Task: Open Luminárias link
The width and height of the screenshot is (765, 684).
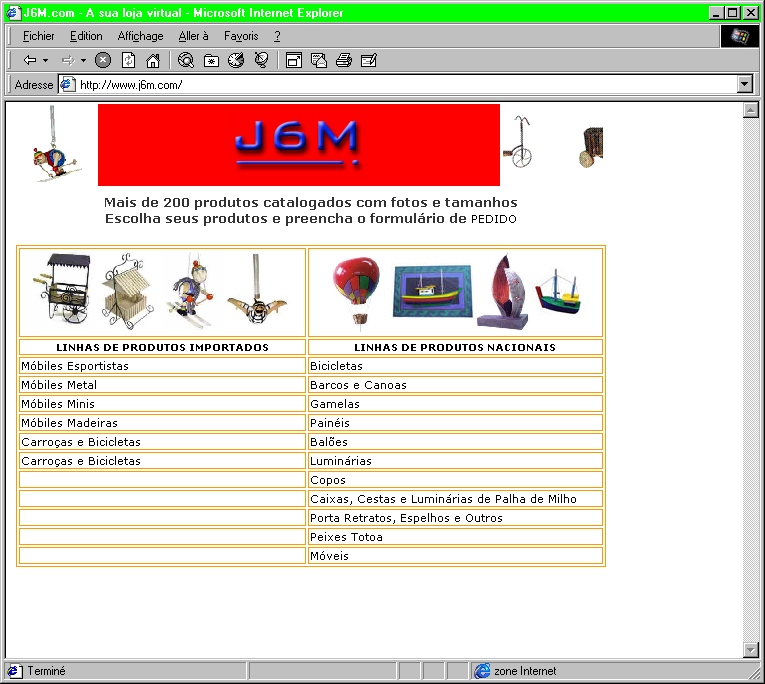Action: click(x=341, y=461)
